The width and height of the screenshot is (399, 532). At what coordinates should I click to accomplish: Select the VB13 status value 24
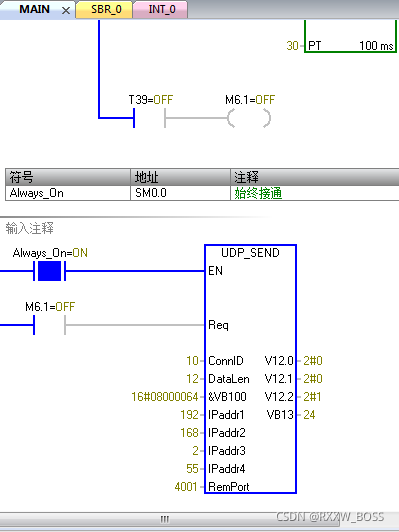pos(309,415)
